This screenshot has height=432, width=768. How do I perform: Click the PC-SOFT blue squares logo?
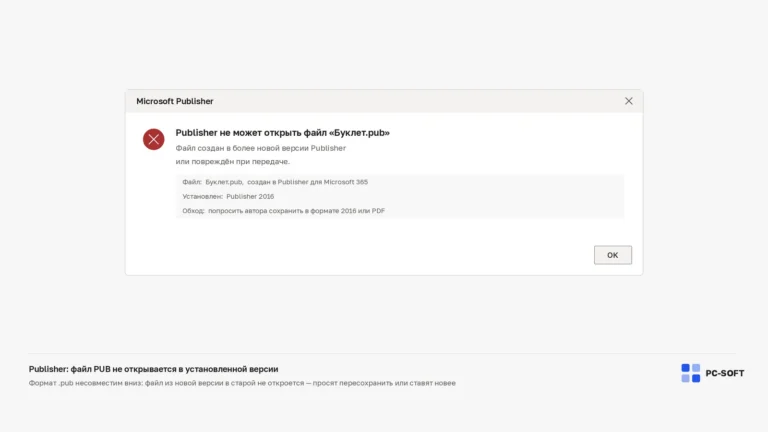pyautogui.click(x=691, y=373)
